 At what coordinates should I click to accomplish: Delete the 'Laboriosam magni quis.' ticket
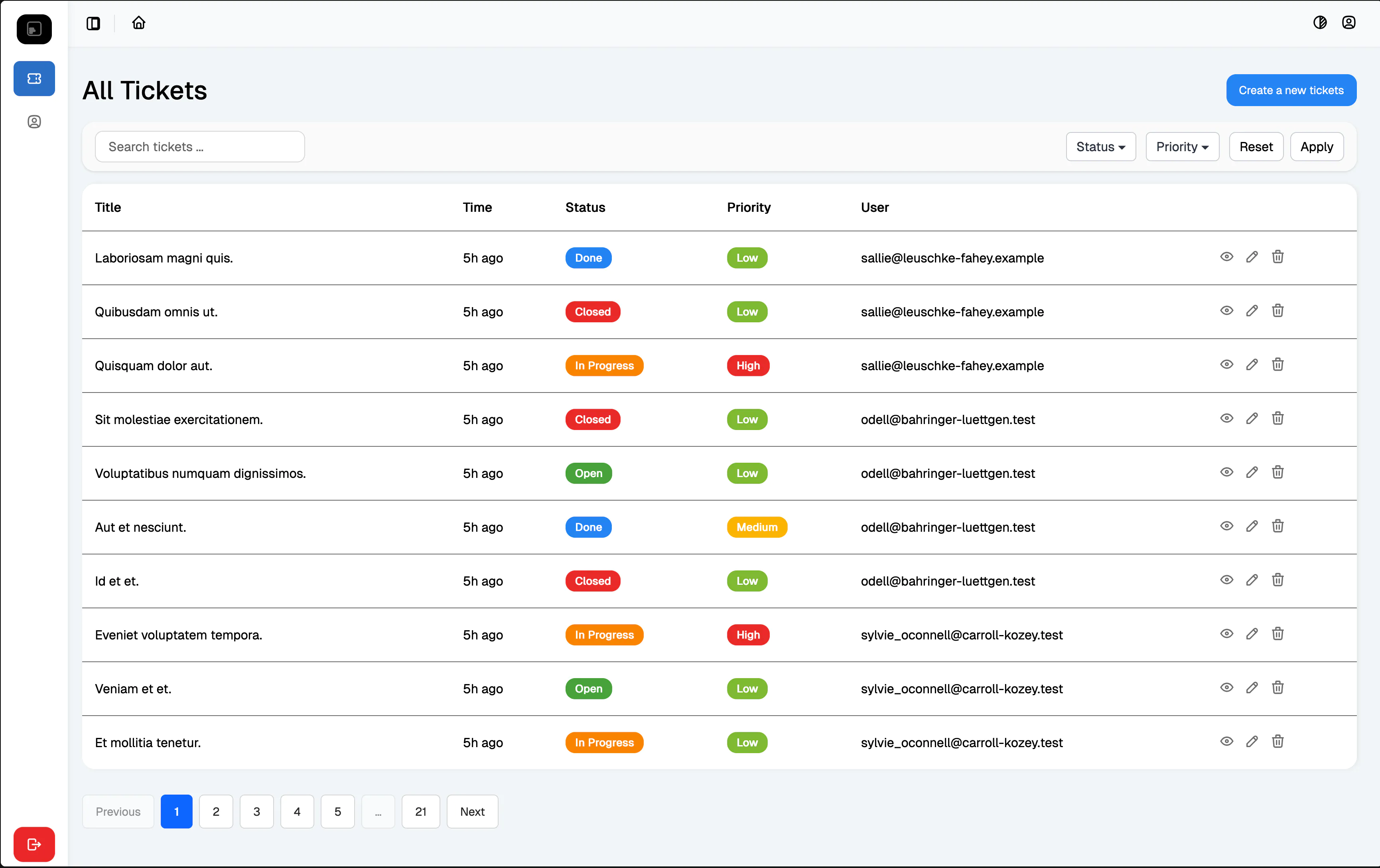[1277, 257]
